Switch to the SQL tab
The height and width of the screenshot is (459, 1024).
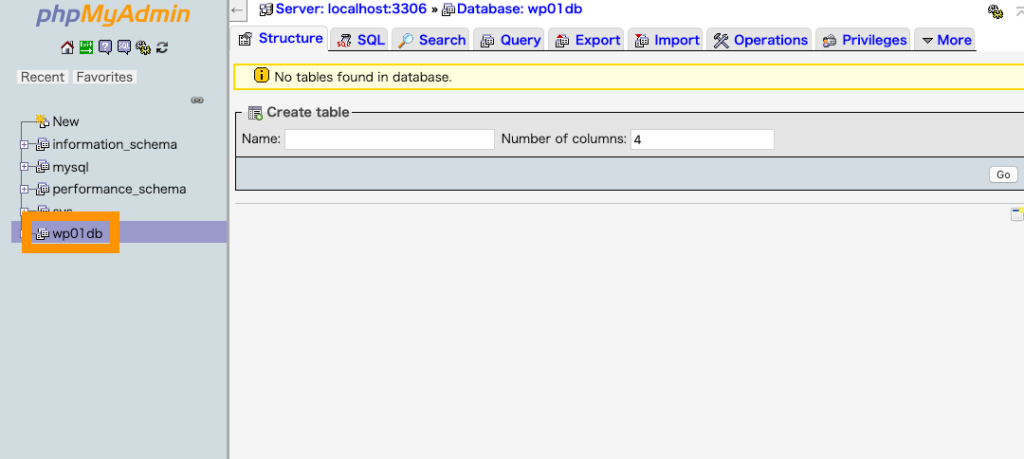360,40
